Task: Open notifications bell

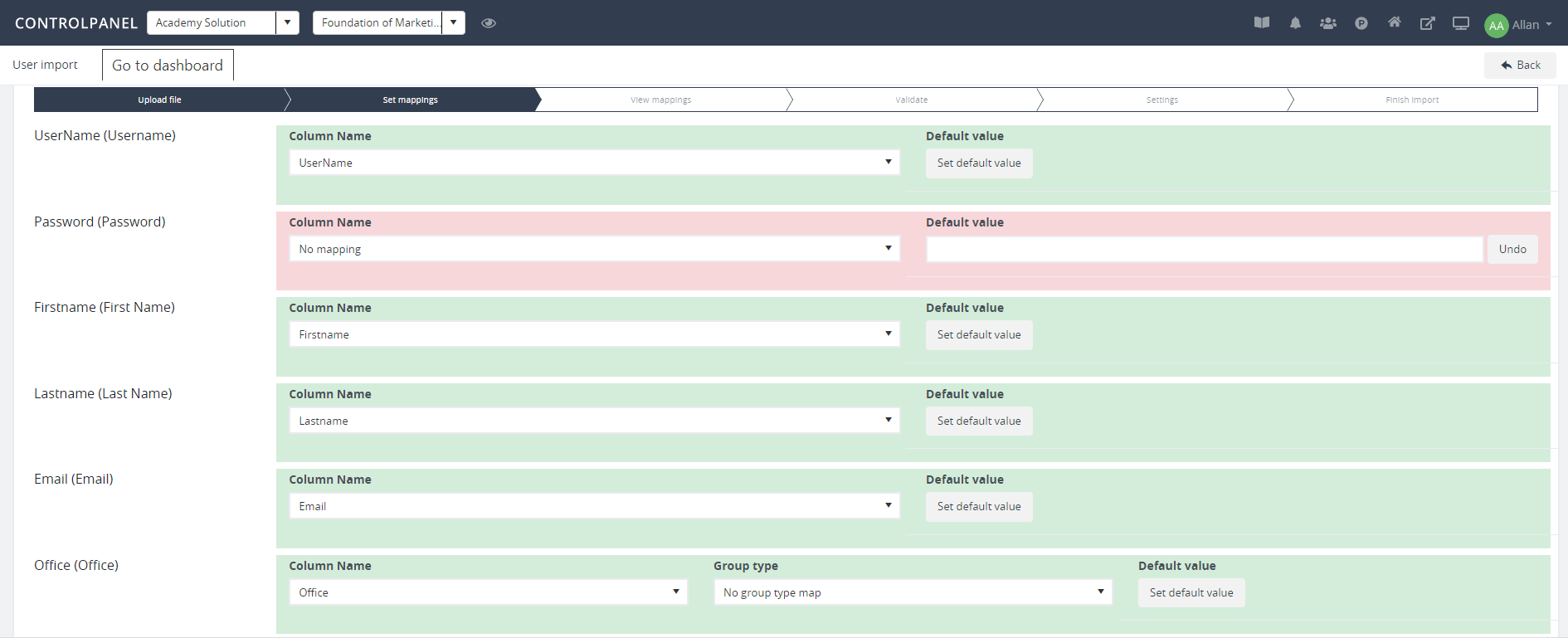Action: click(1295, 23)
